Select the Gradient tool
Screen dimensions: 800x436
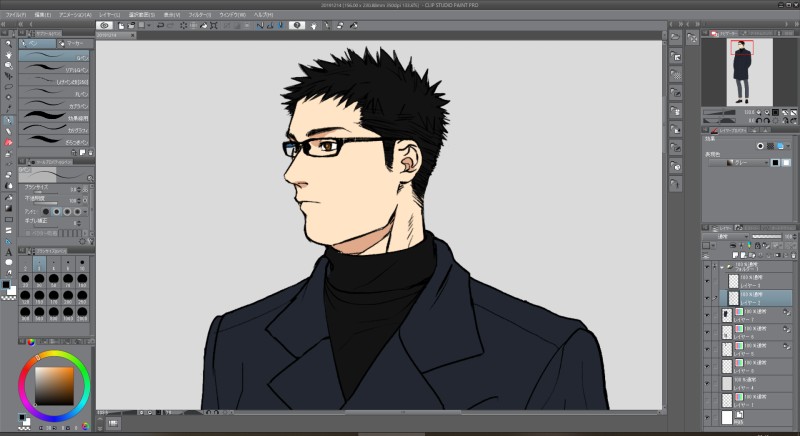click(8, 208)
